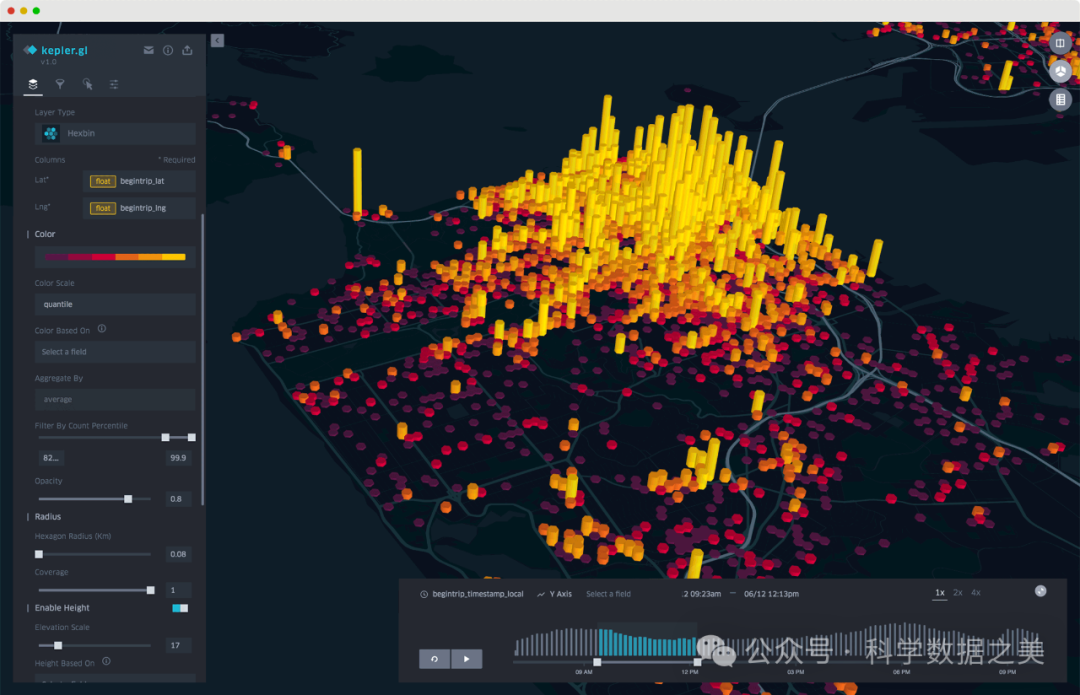Image resolution: width=1080 pixels, height=695 pixels.
Task: Click the info icon beside kepler.gl title
Action: click(168, 51)
